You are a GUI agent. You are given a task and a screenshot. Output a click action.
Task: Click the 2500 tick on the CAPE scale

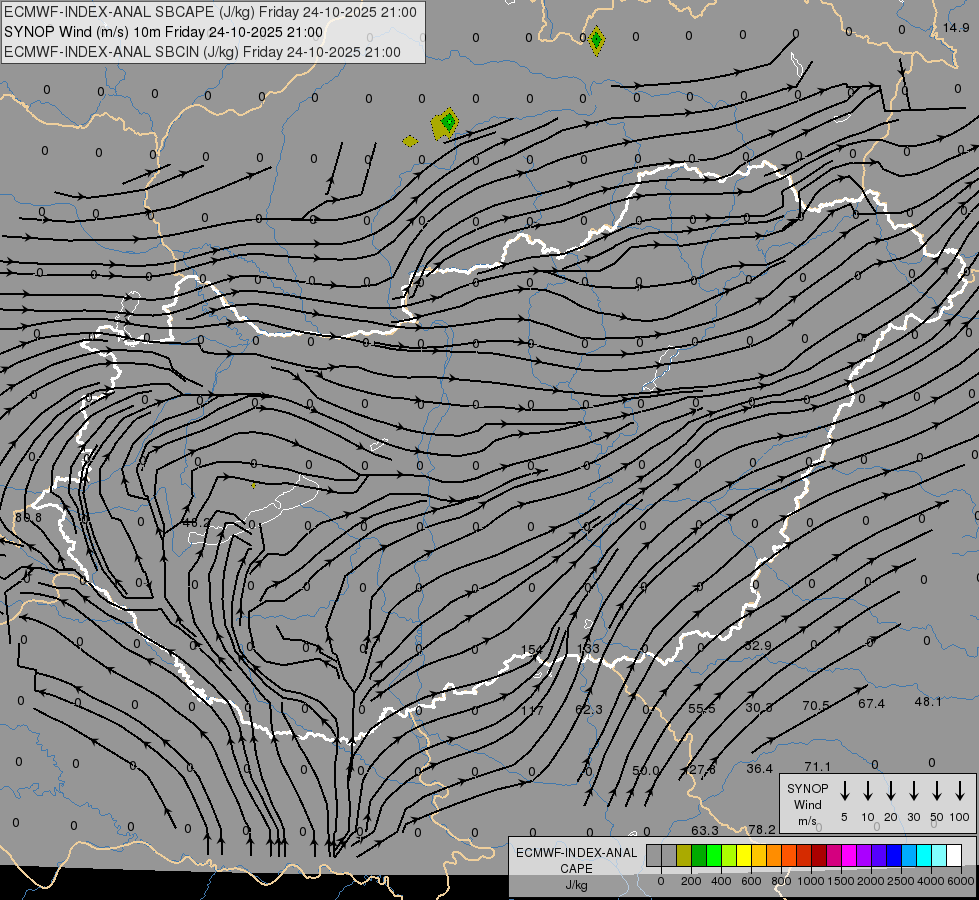pyautogui.click(x=901, y=881)
